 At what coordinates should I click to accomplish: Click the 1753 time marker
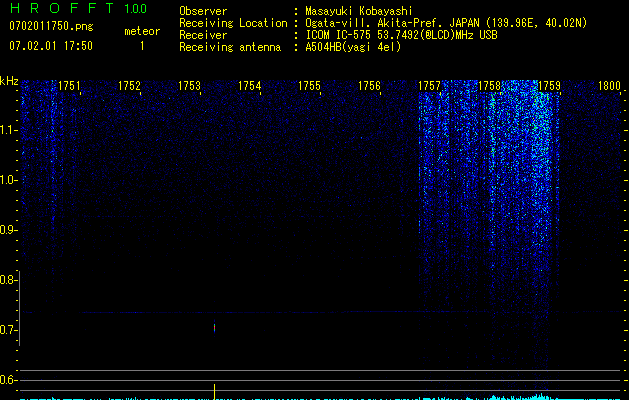tap(189, 86)
